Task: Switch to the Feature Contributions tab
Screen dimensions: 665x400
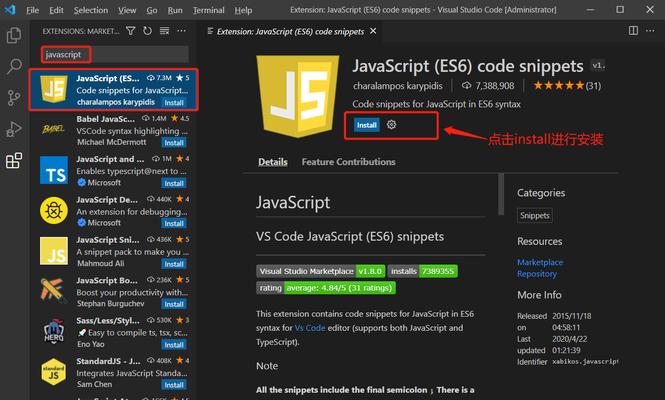Action: [349, 162]
